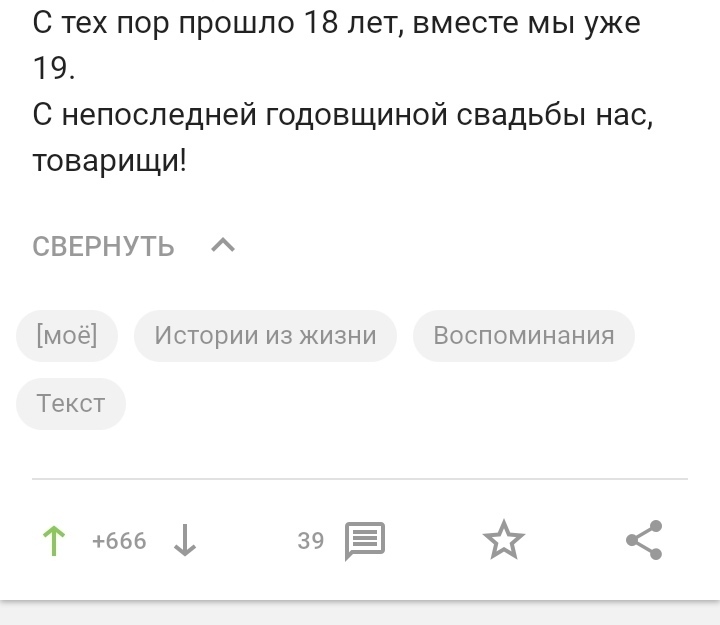Open the comments via speech bubble icon

coord(365,541)
